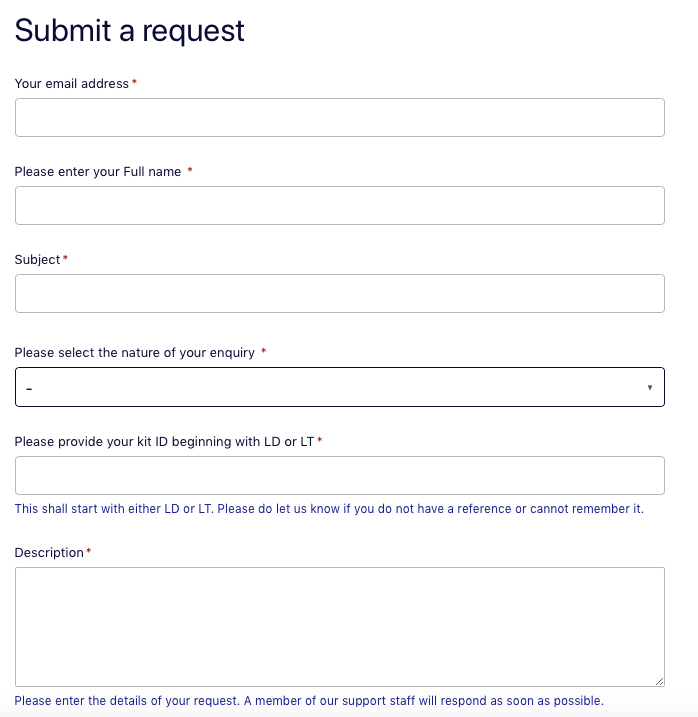Click the kit ID beginning with LD or LT label
Image resolution: width=698 pixels, height=717 pixels.
click(x=164, y=442)
